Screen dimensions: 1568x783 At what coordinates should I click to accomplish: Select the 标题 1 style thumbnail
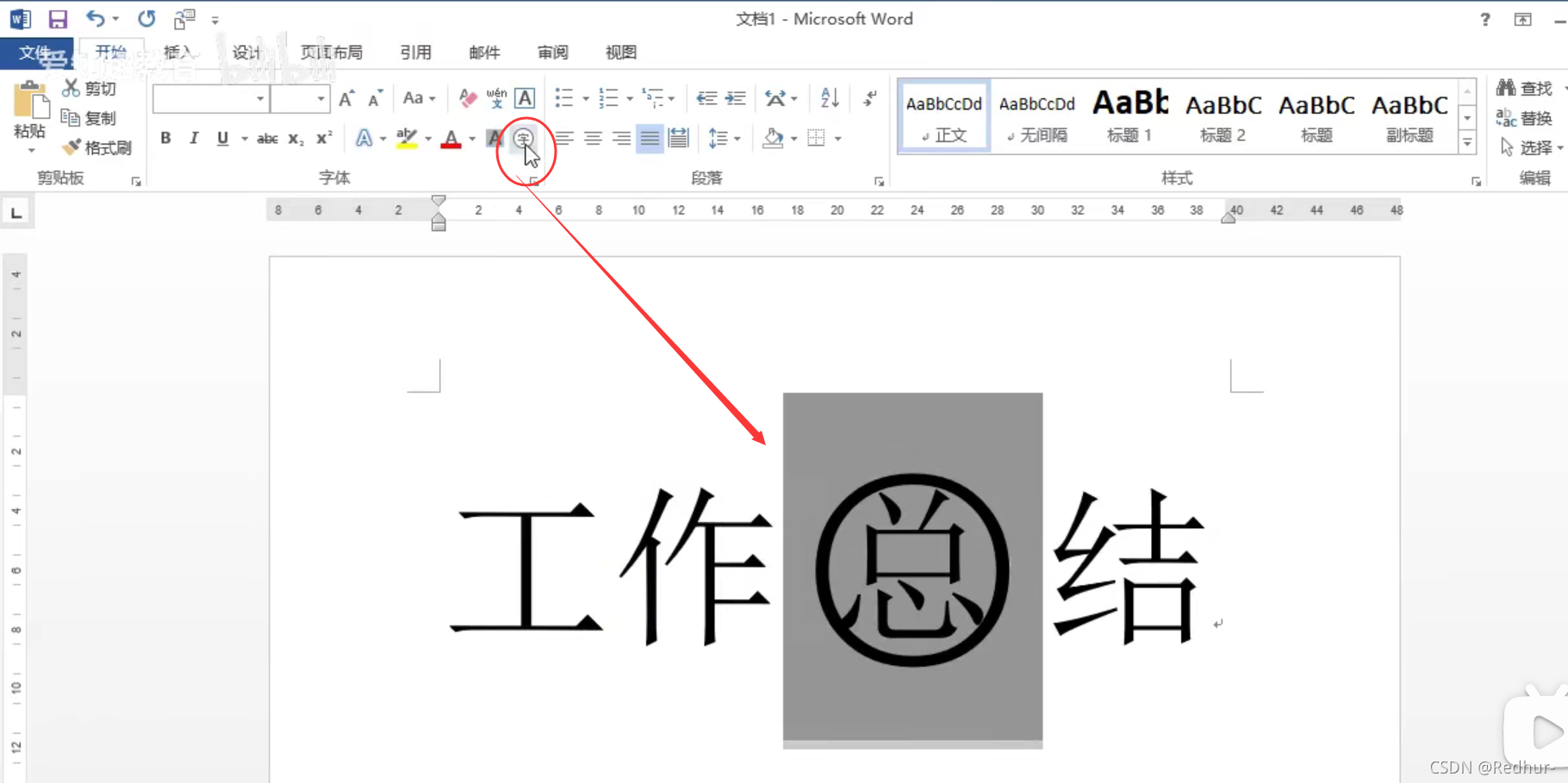point(1129,115)
